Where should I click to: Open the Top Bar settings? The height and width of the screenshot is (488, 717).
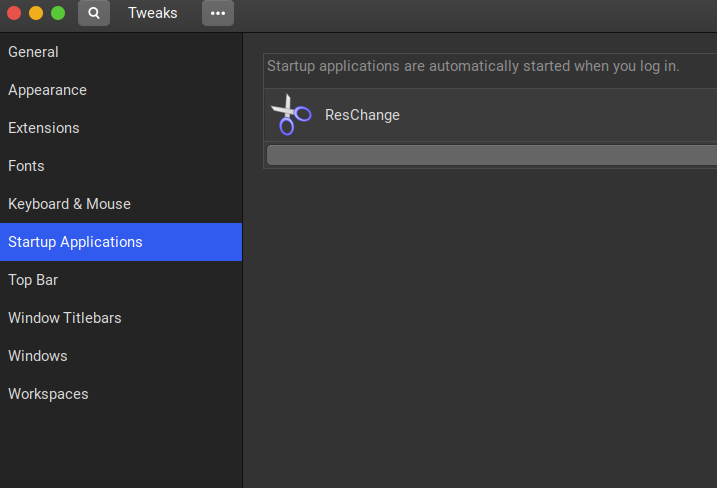pos(121,280)
